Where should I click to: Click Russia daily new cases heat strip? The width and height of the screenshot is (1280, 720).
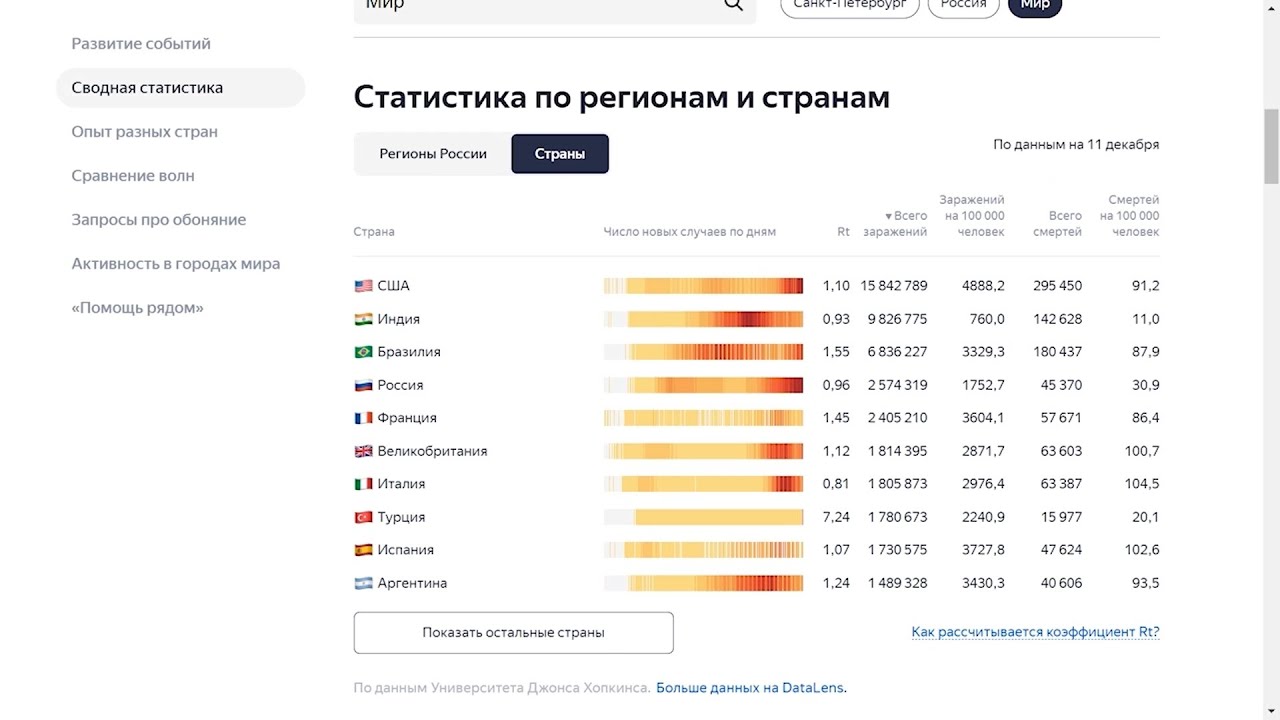703,385
